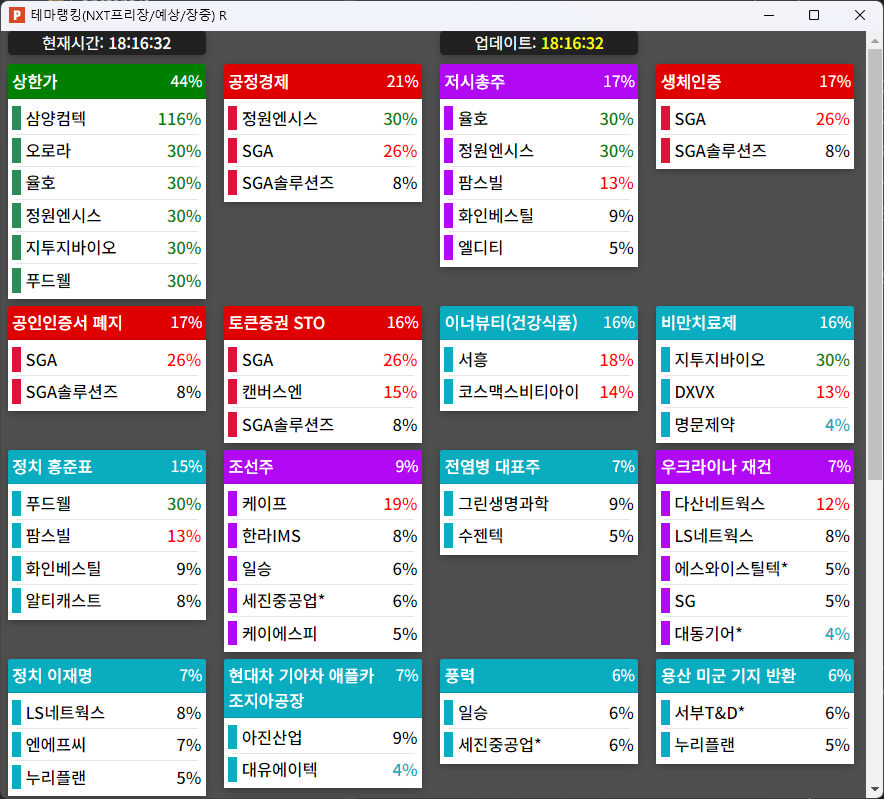Open the 정치 홍준표 theme header

[107, 467]
